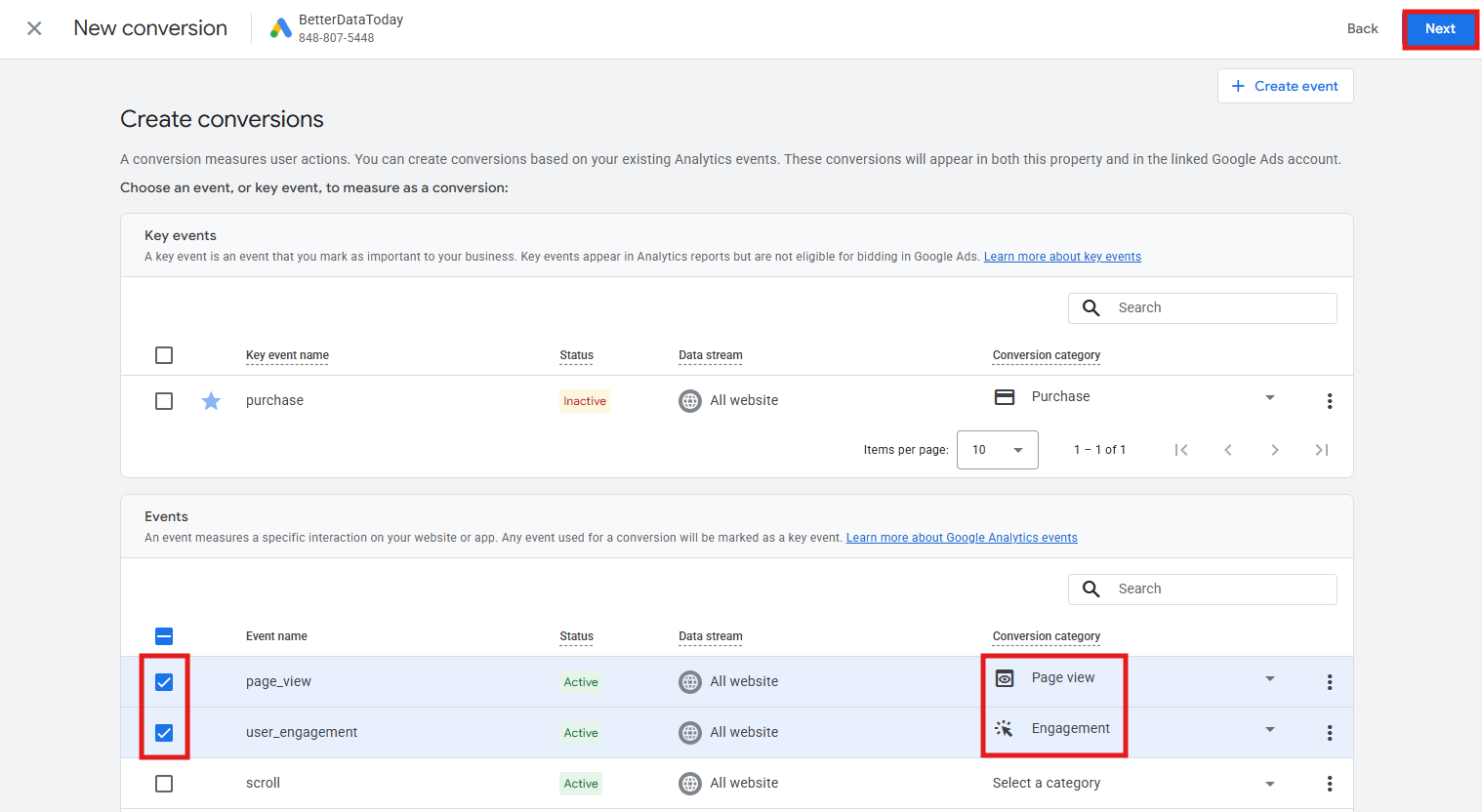Image resolution: width=1482 pixels, height=812 pixels.
Task: Close the New conversion dialog via X
Action: pyautogui.click(x=34, y=28)
